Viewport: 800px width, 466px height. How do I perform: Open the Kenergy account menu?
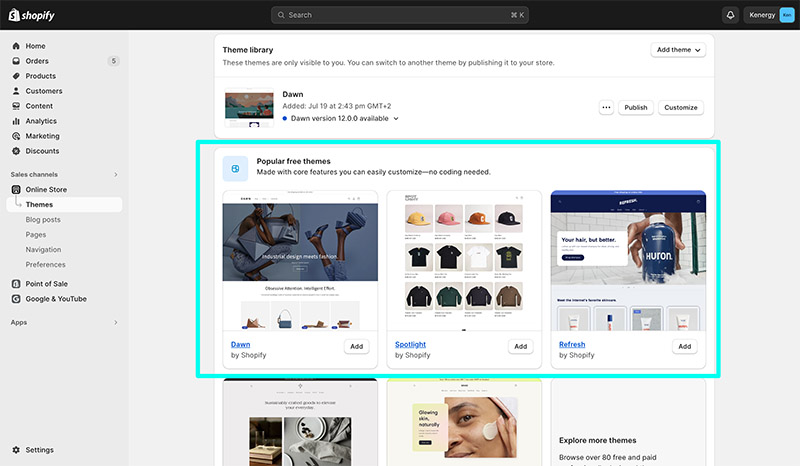point(769,15)
